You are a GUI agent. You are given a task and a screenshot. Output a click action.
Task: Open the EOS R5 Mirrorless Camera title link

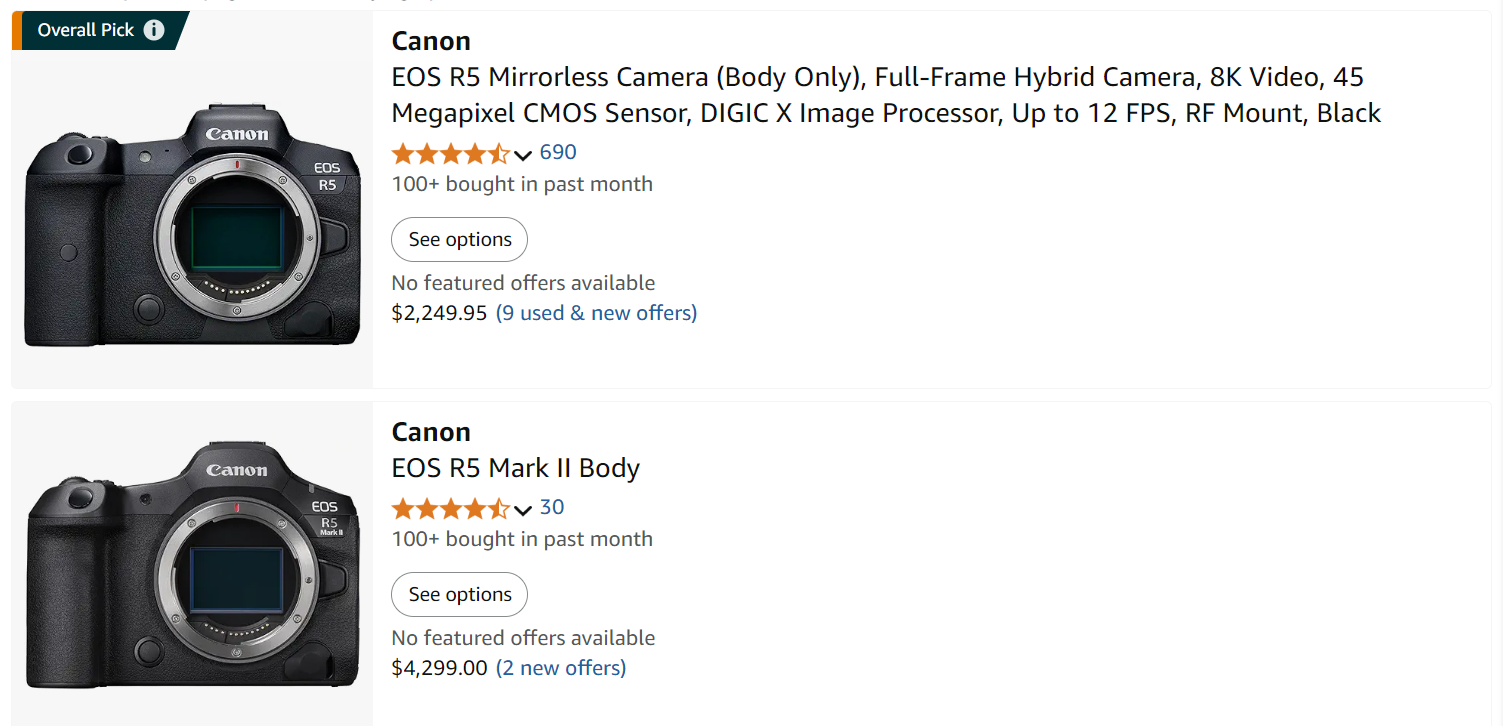886,95
